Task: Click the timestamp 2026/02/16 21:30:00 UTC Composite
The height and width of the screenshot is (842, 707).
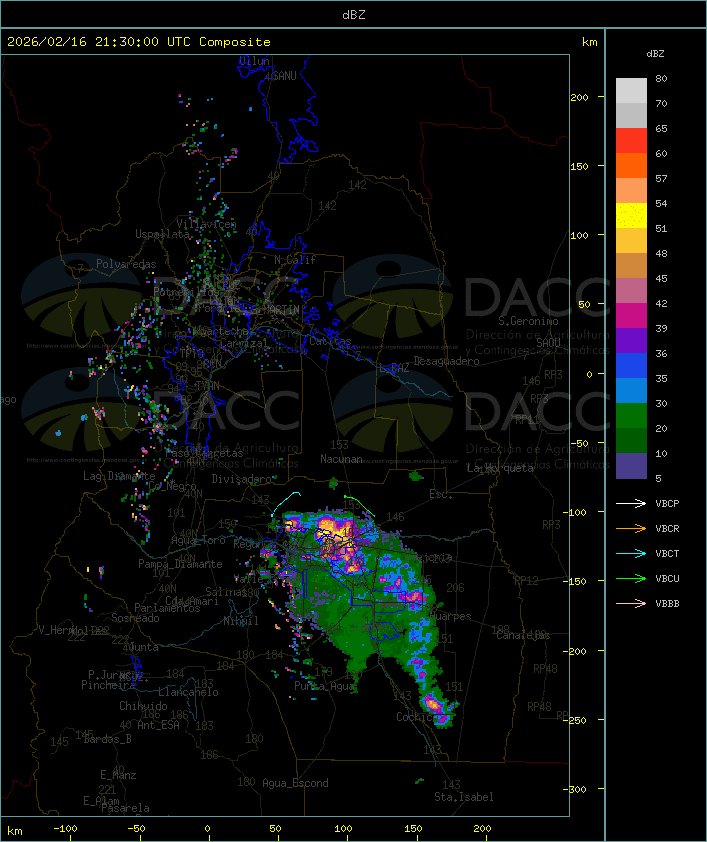Action: [x=139, y=42]
